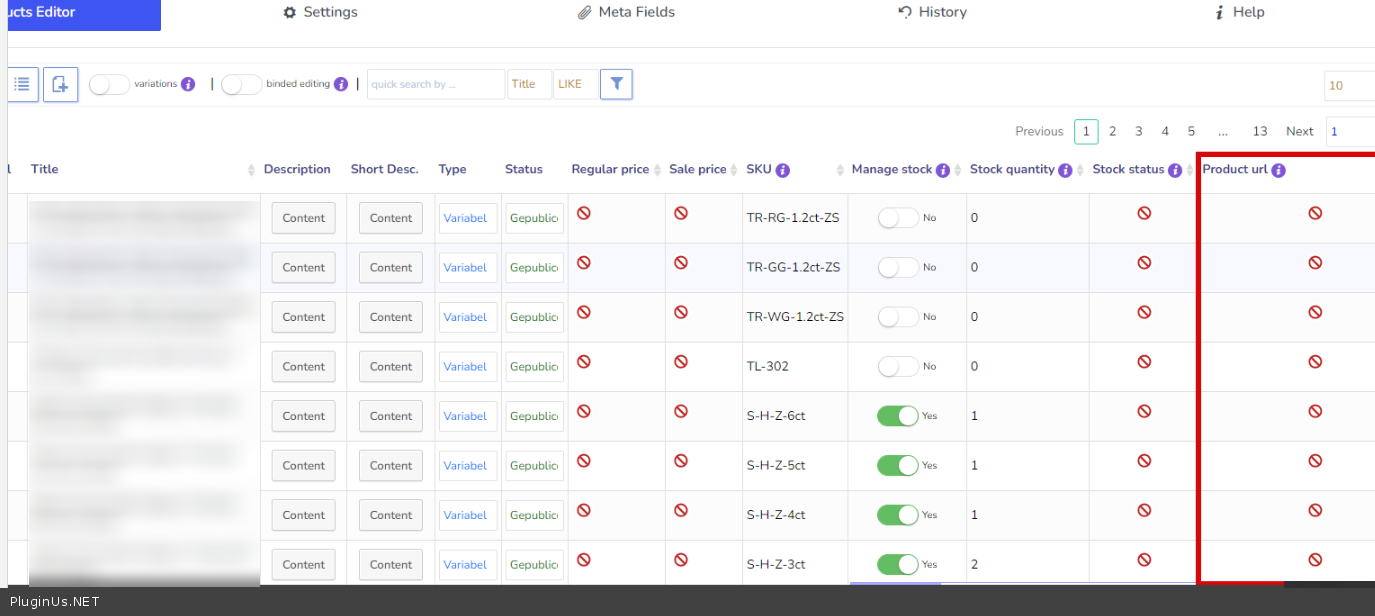The height and width of the screenshot is (616, 1375).
Task: Click the add new product icon
Action: [x=60, y=85]
